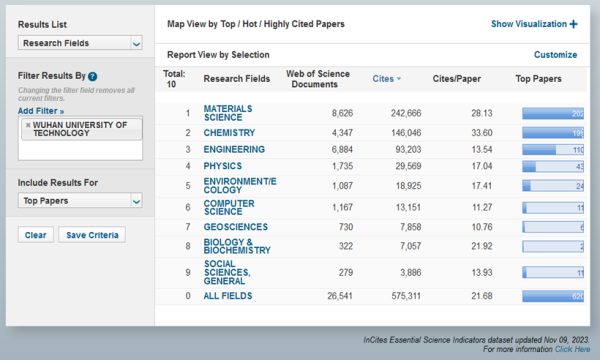Open the SOCIAL SCIENCES, GENERAL research field
This screenshot has width=600, height=360.
(227, 272)
